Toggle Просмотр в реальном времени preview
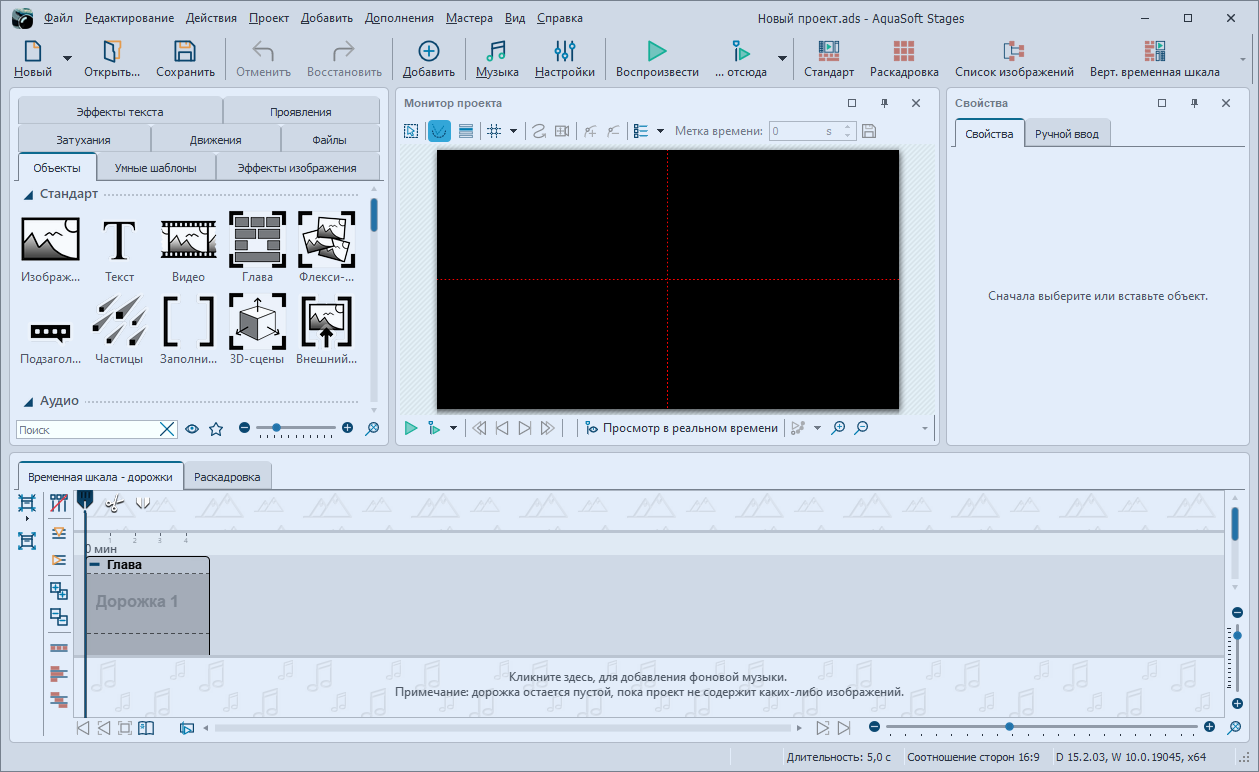This screenshot has width=1259, height=772. [x=680, y=428]
